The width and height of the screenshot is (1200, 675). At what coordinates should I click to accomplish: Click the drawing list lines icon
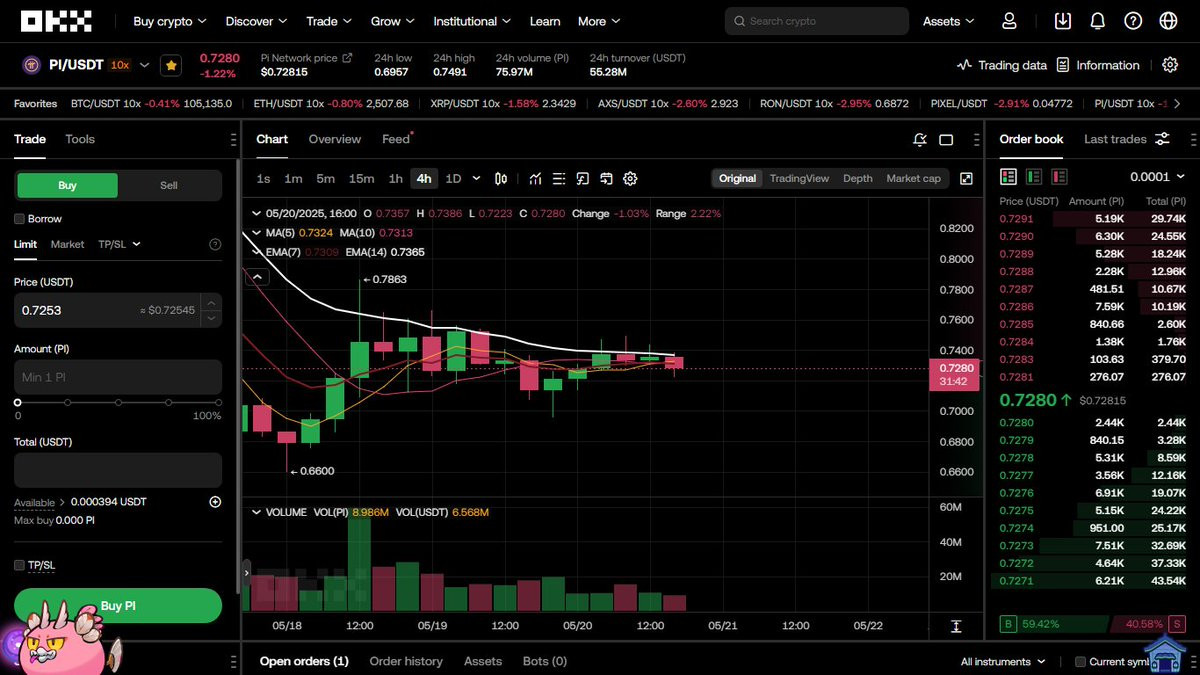pos(559,179)
